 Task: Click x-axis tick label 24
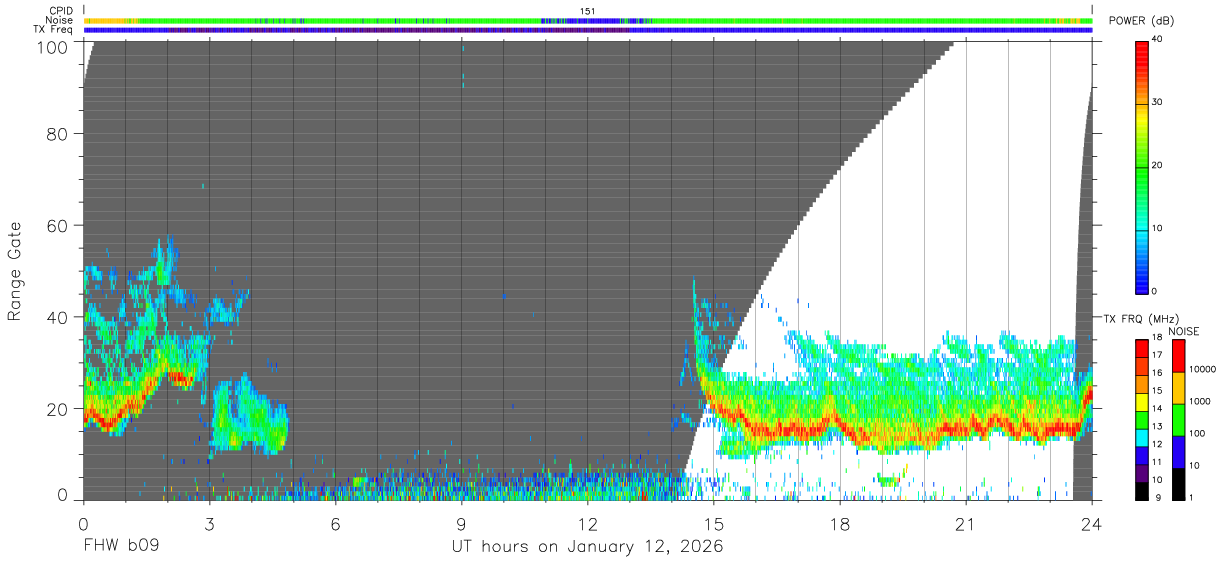point(1092,525)
